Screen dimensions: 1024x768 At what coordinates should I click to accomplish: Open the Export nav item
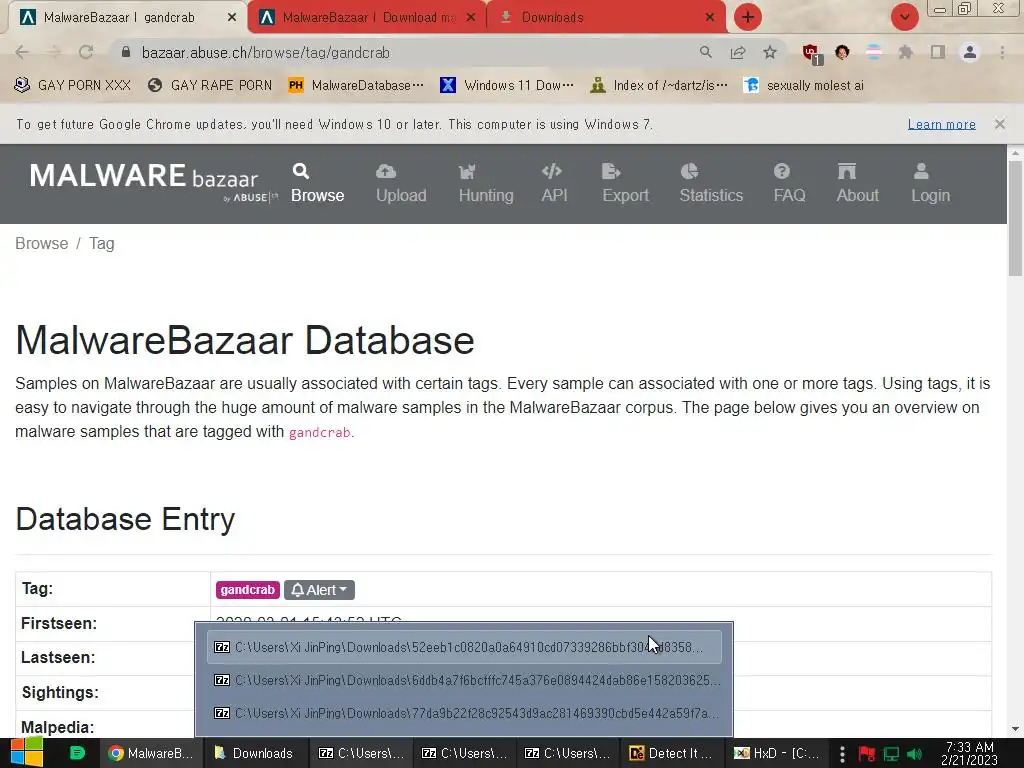tap(625, 184)
